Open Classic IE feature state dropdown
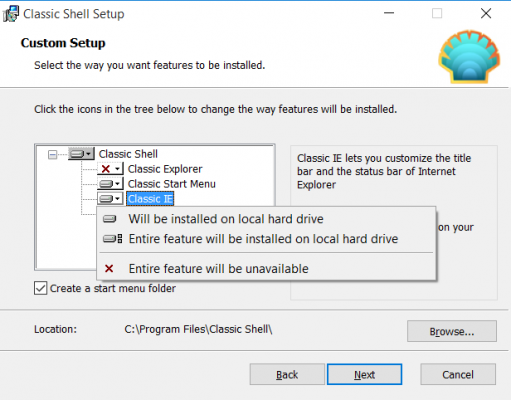The image size is (511, 400). 110,199
